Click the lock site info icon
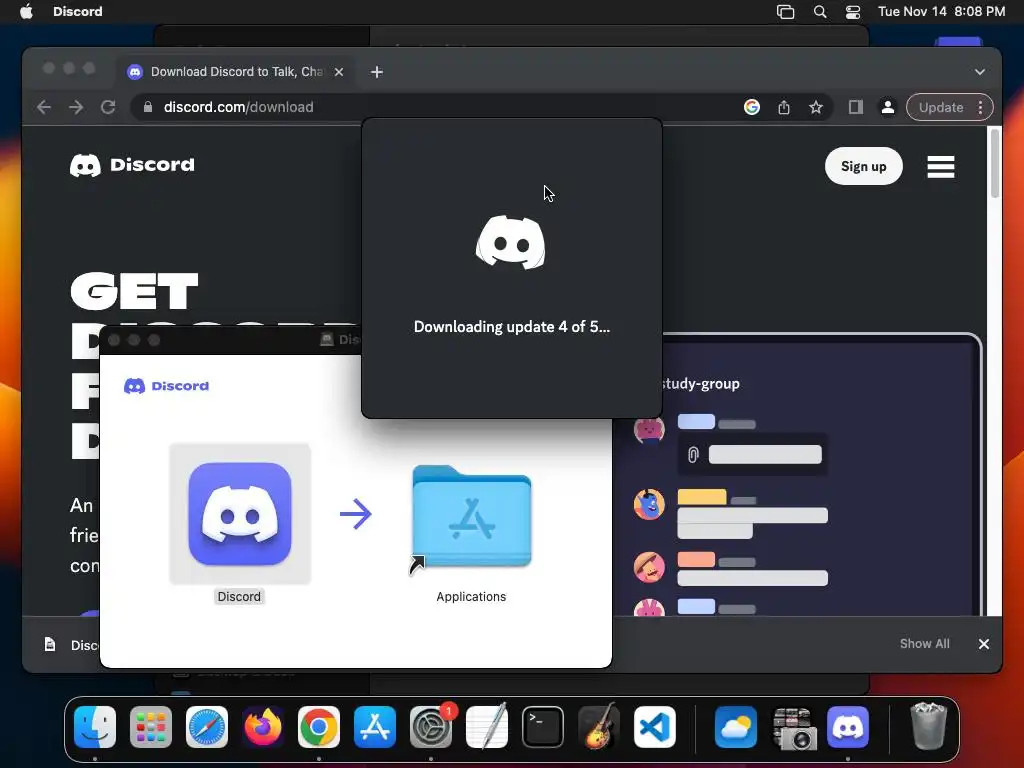 (148, 107)
